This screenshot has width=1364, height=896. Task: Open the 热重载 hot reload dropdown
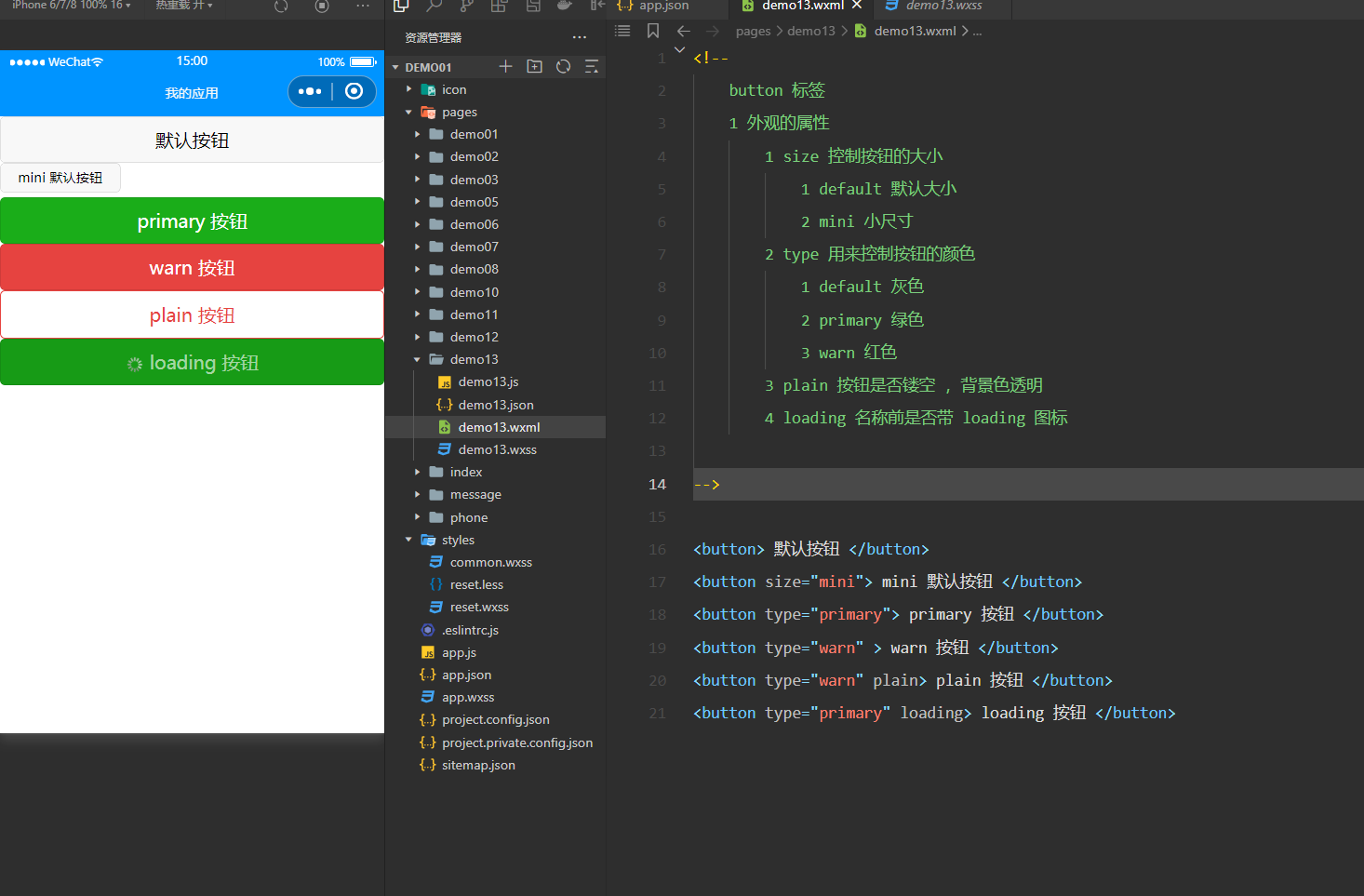click(x=184, y=6)
